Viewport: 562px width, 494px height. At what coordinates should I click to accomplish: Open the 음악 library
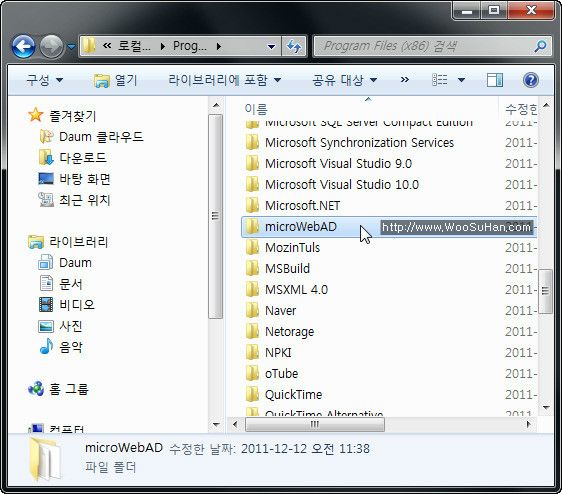(61, 347)
